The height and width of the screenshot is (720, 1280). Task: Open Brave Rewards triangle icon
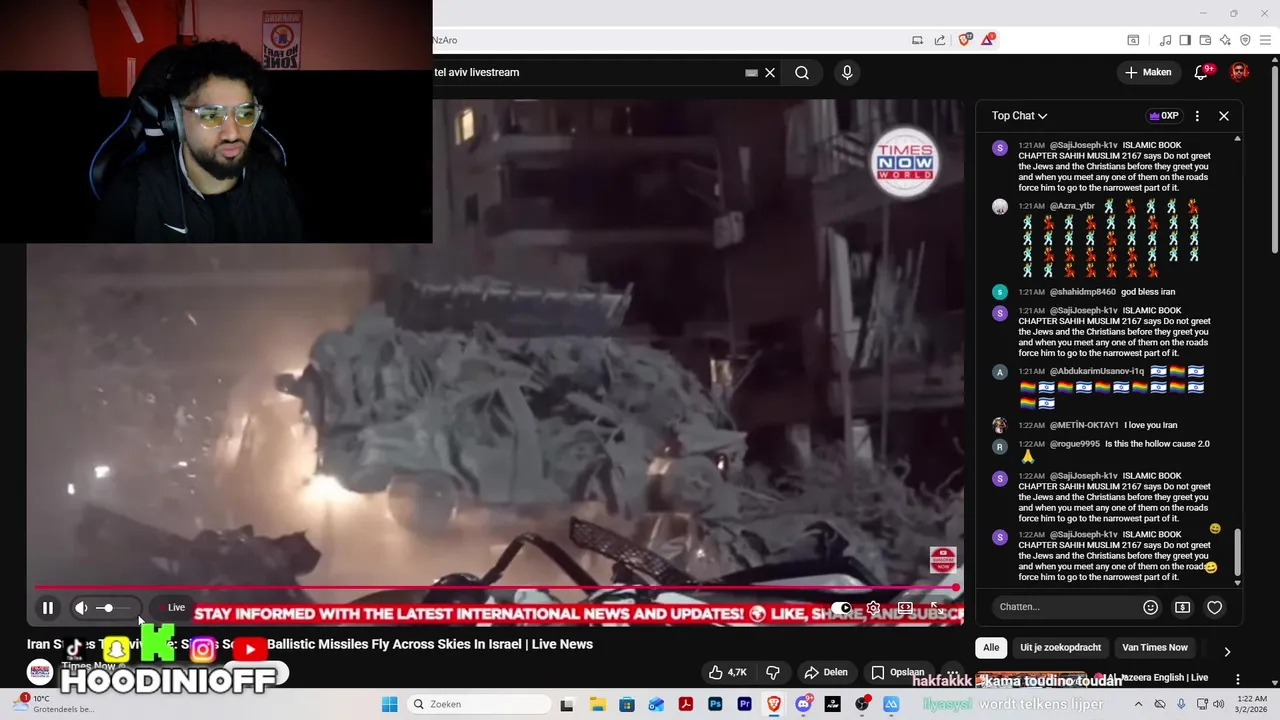(x=988, y=40)
